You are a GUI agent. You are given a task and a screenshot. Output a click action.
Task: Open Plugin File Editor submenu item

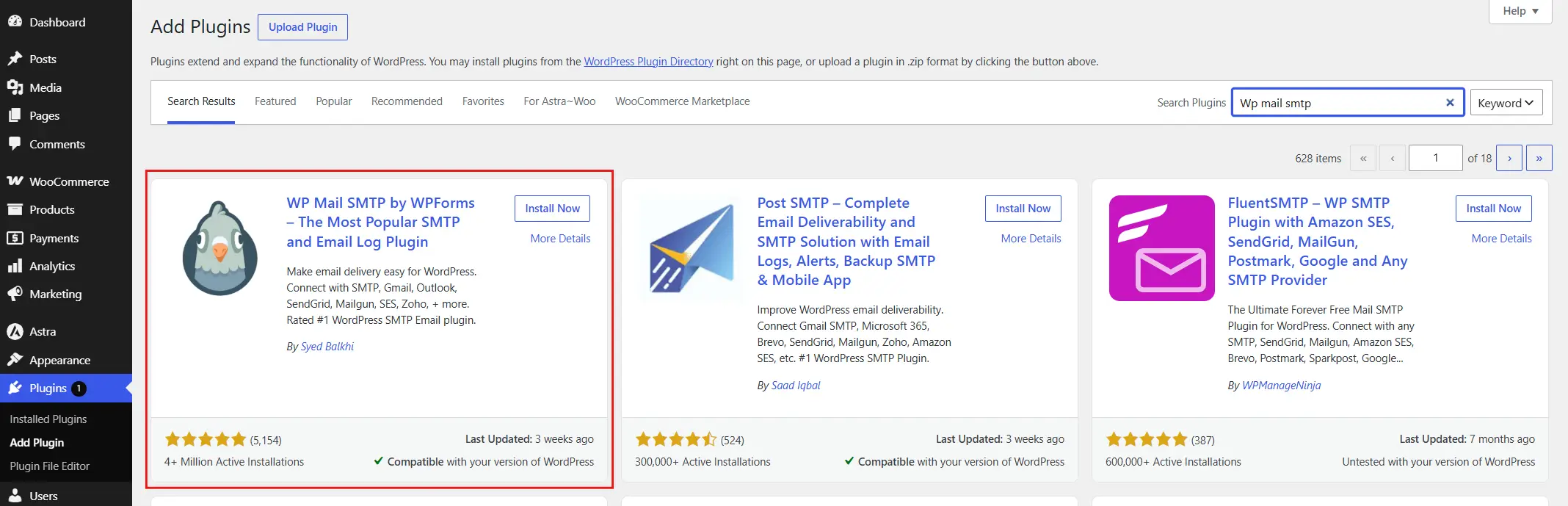[x=49, y=466]
